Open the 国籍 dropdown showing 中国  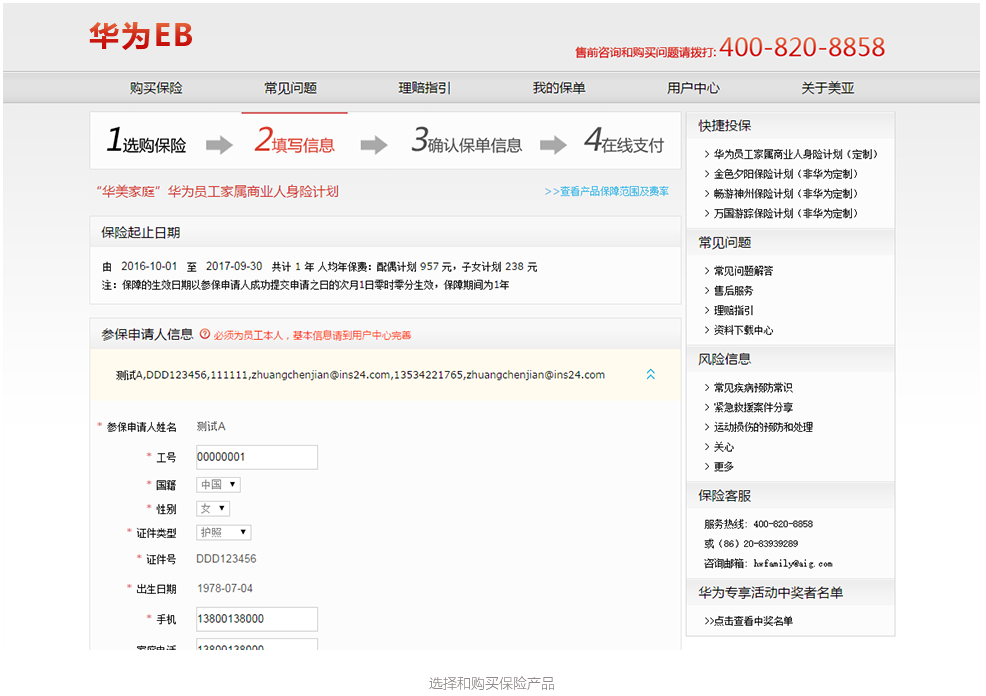pyautogui.click(x=218, y=485)
